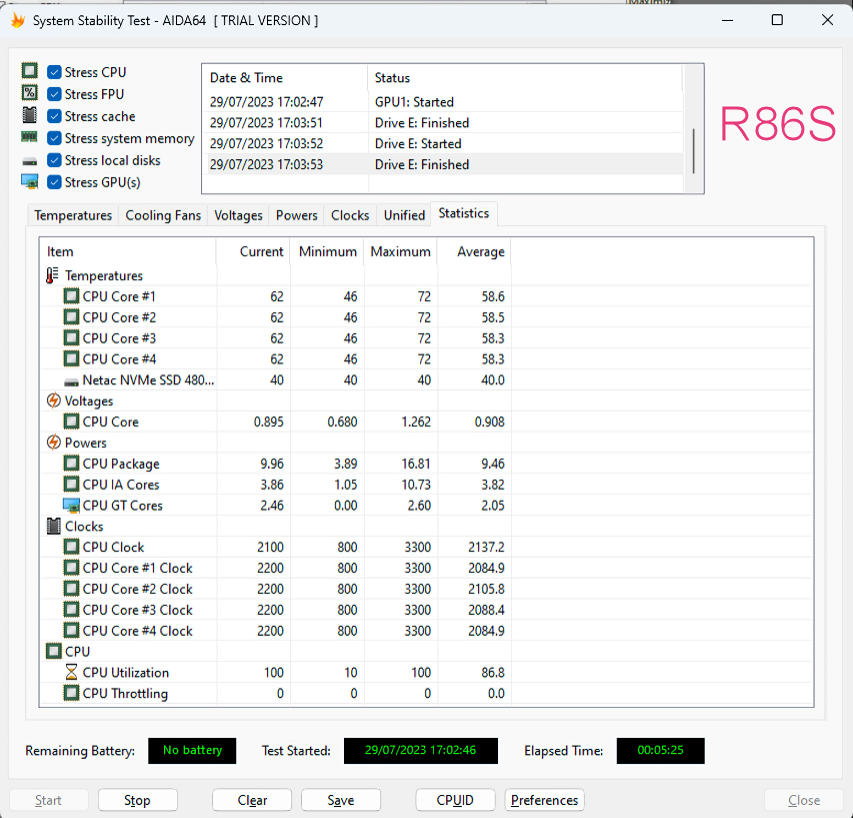Click the Test Started timestamp display
Screen dimensions: 853x818
421,750
